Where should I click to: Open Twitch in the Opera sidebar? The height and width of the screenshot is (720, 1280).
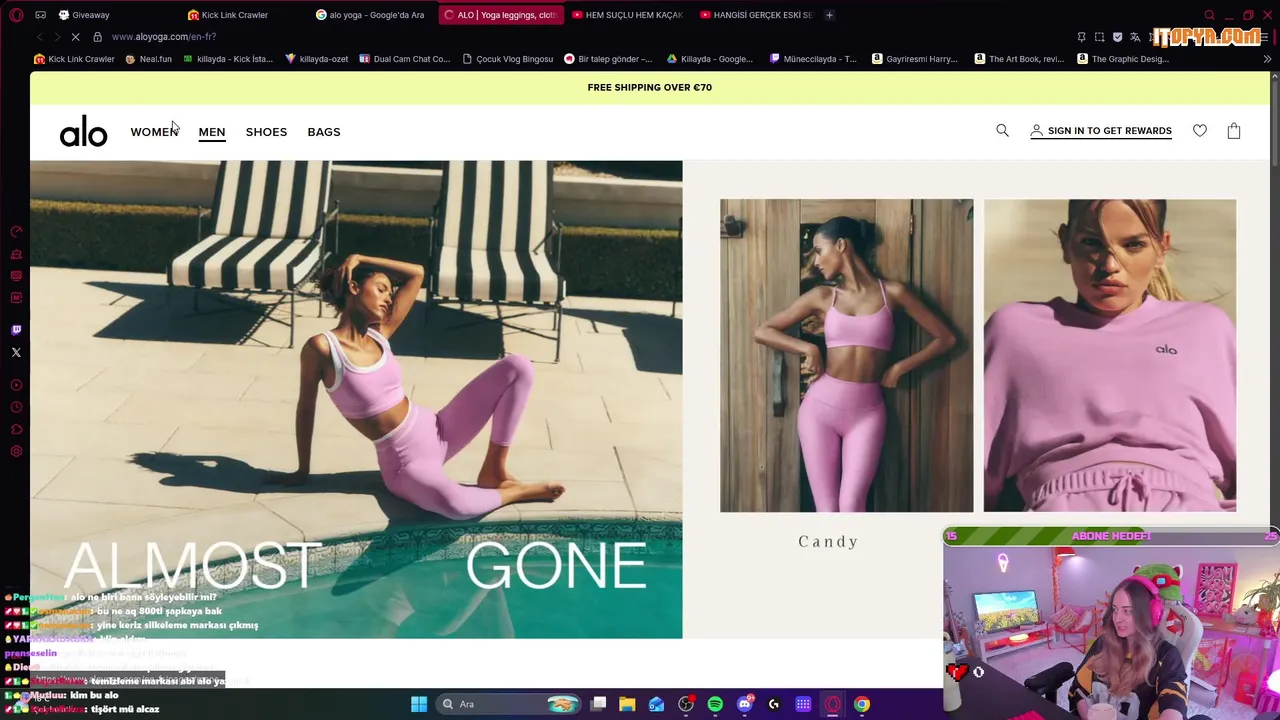tap(16, 330)
